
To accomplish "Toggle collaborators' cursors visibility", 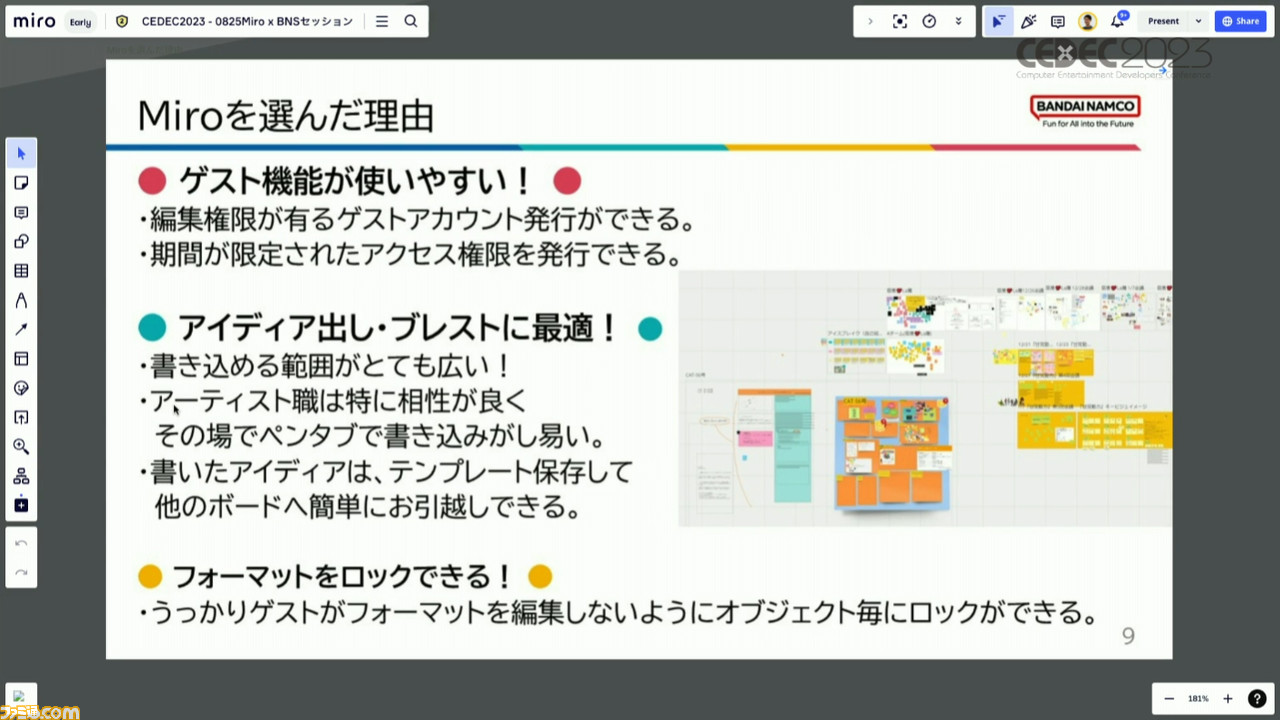I will tap(998, 21).
